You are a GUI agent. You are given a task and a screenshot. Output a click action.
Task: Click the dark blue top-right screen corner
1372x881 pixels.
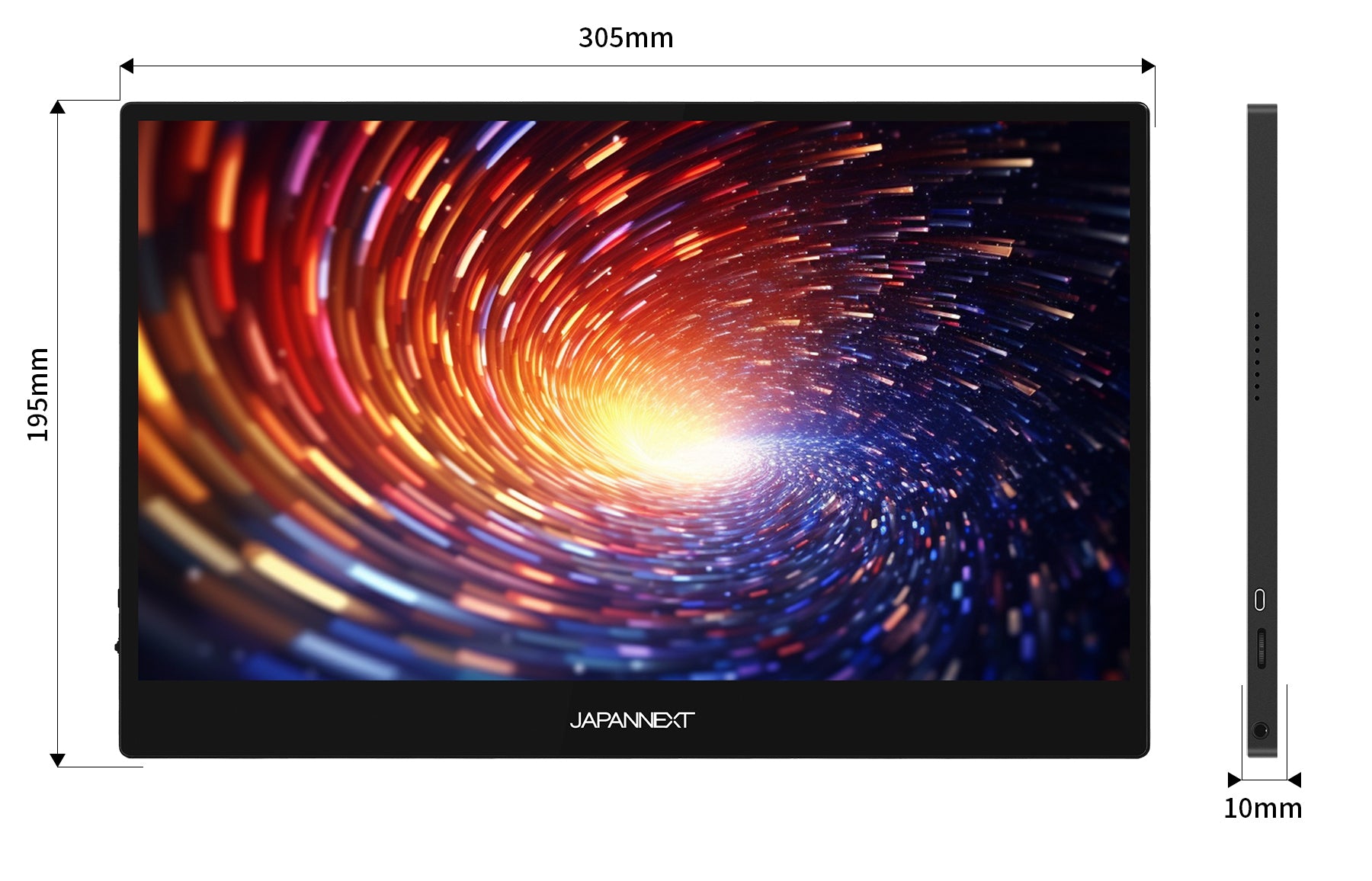tap(1098, 145)
